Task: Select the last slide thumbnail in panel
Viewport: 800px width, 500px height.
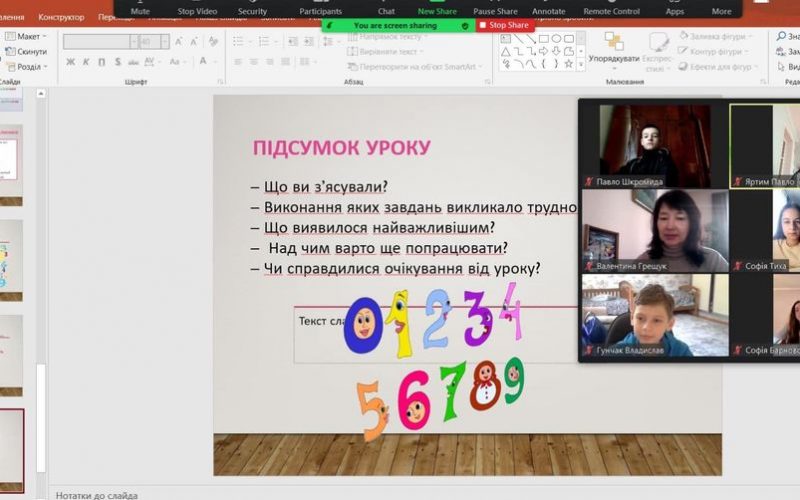Action: pyautogui.click(x=11, y=450)
